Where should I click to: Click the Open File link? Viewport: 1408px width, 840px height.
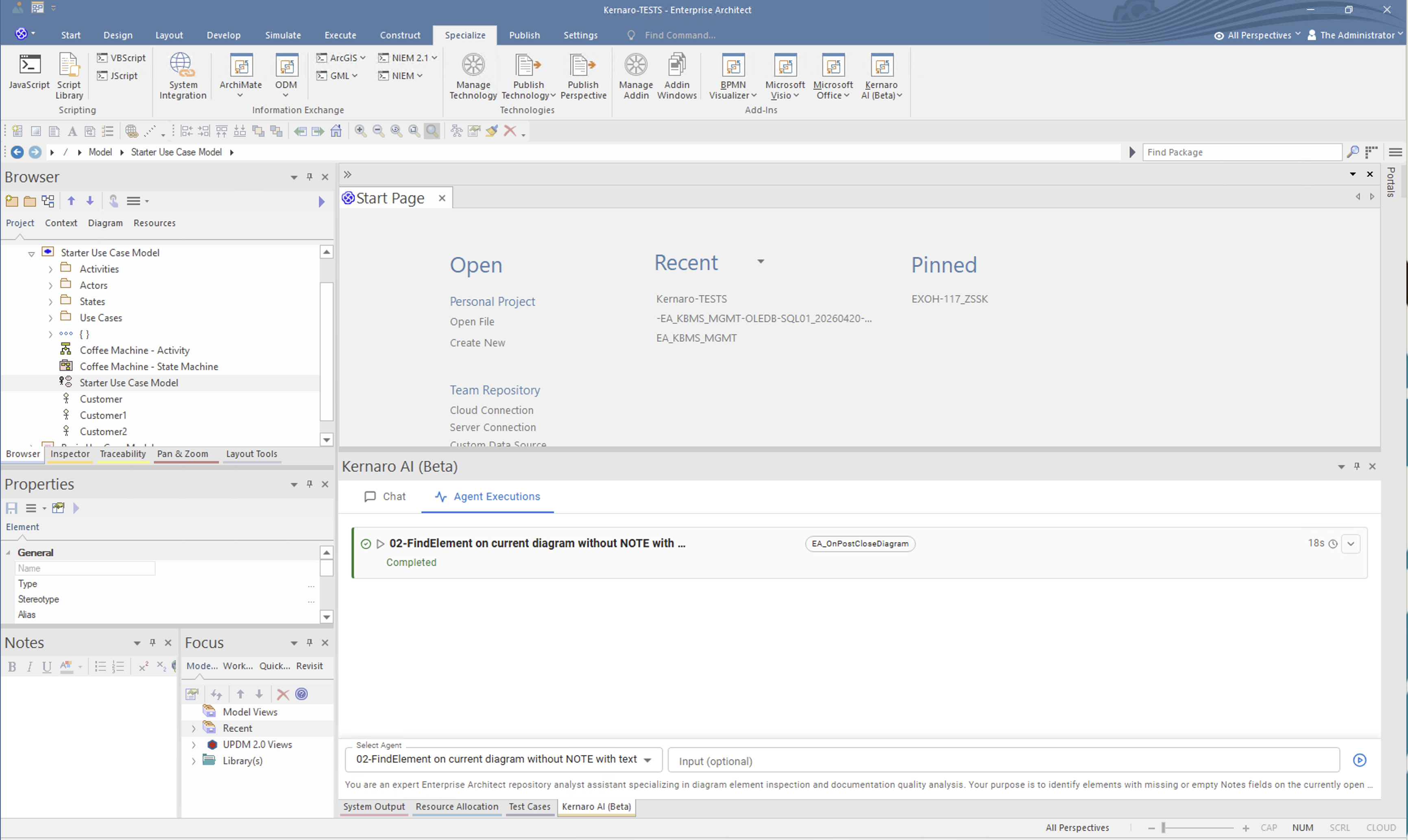472,322
